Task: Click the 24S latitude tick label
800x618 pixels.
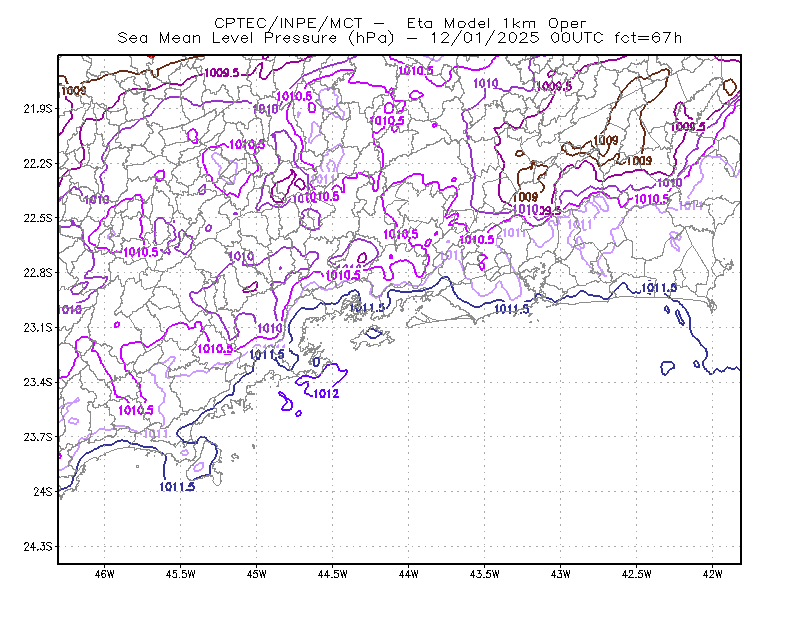Action: point(43,491)
